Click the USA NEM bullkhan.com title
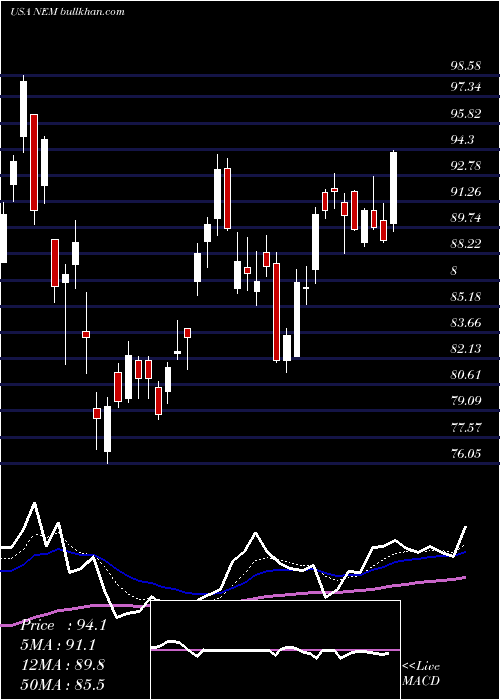500x700 pixels. 67,12
